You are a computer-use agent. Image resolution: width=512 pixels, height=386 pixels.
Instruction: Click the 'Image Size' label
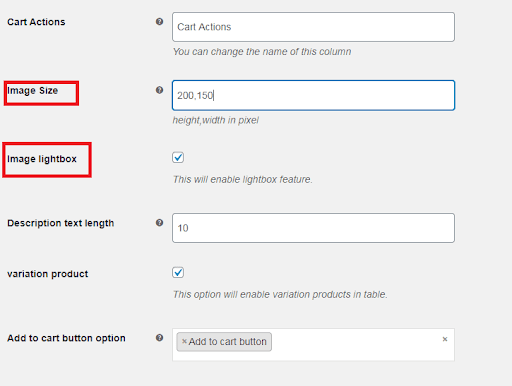pos(33,91)
